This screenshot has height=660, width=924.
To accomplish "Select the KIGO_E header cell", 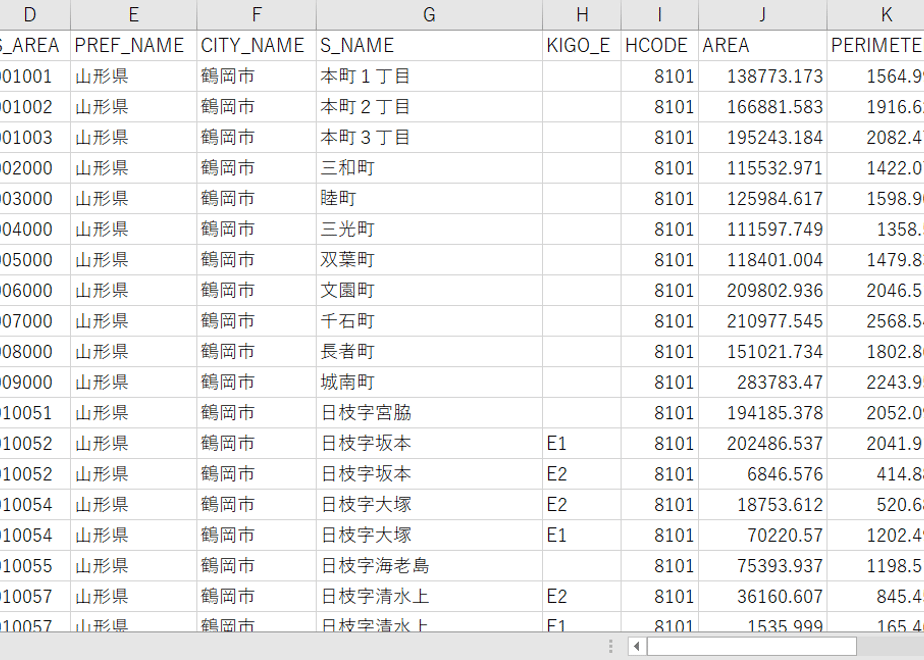I will point(582,45).
